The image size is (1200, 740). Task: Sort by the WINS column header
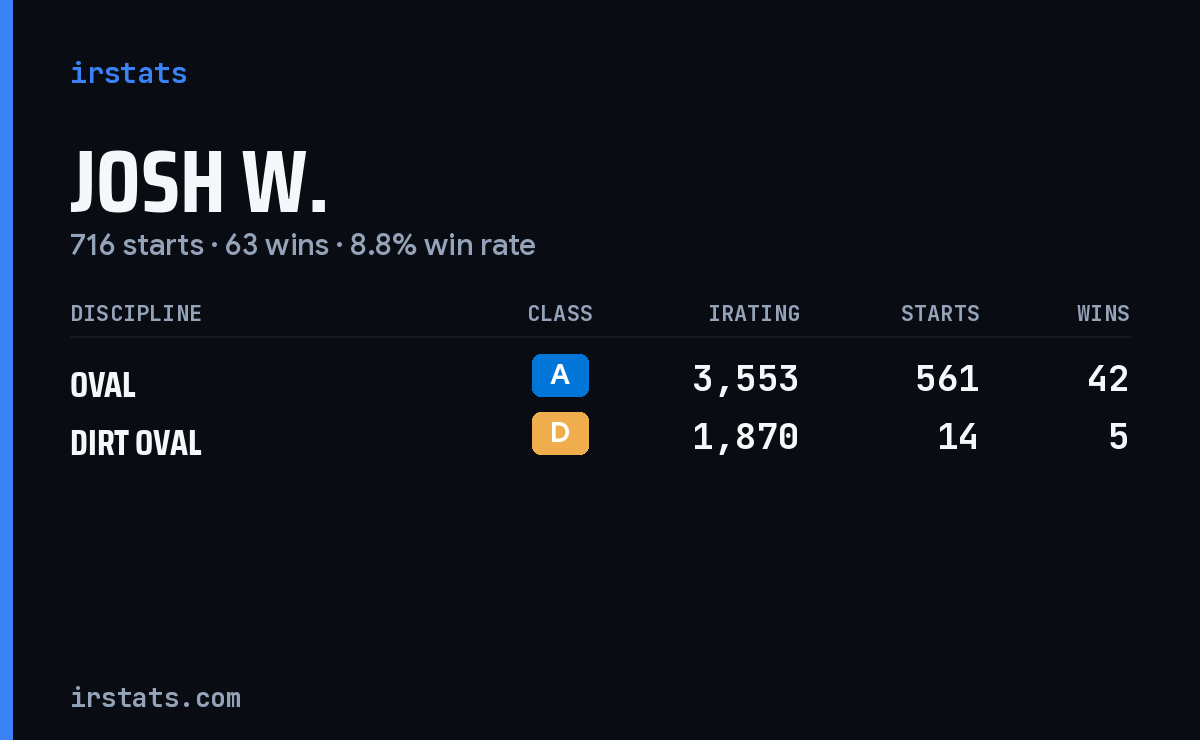tap(1103, 314)
